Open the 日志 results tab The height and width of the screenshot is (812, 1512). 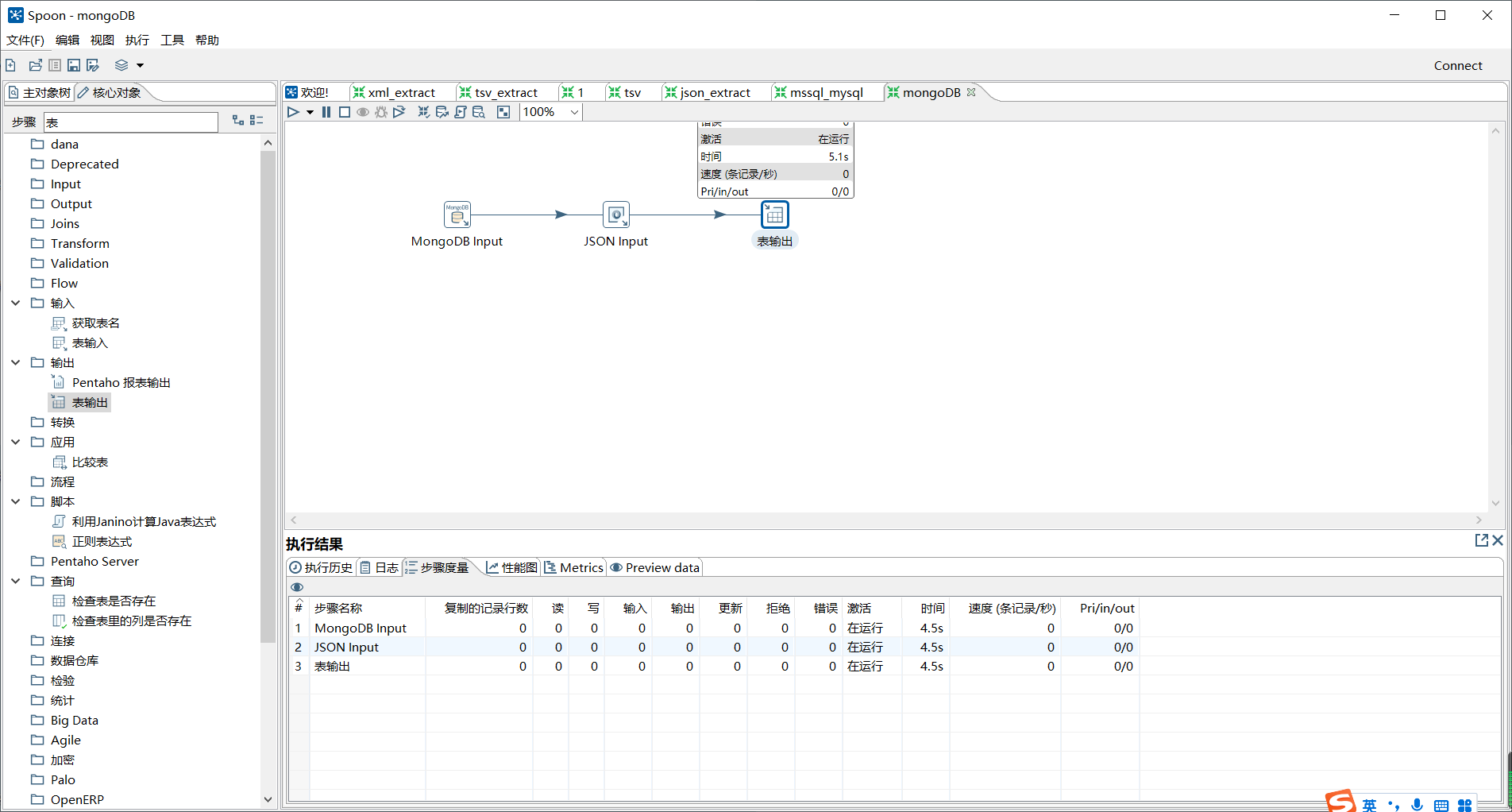click(x=379, y=567)
